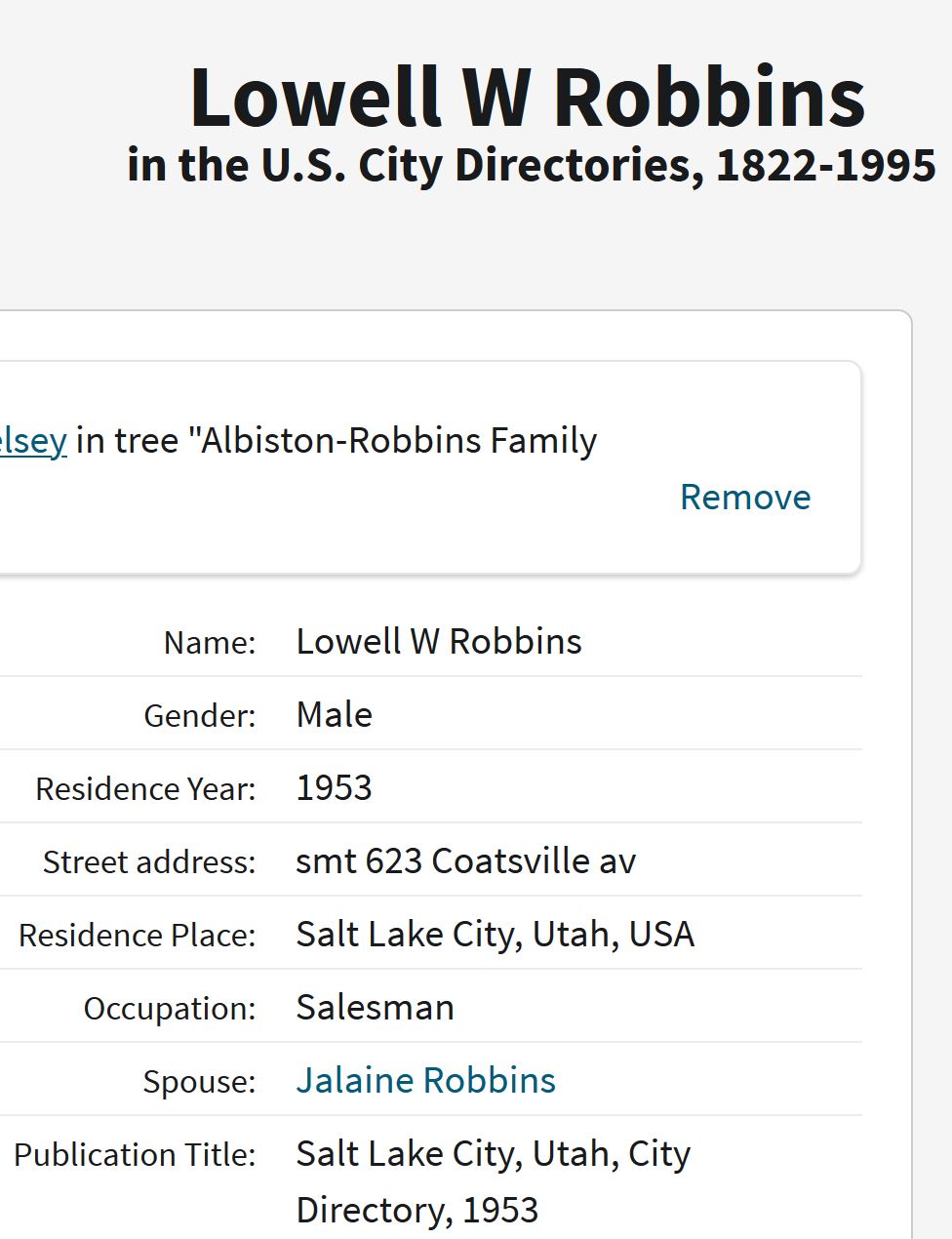
Task: Click the Occupation field label
Action: [x=170, y=1008]
